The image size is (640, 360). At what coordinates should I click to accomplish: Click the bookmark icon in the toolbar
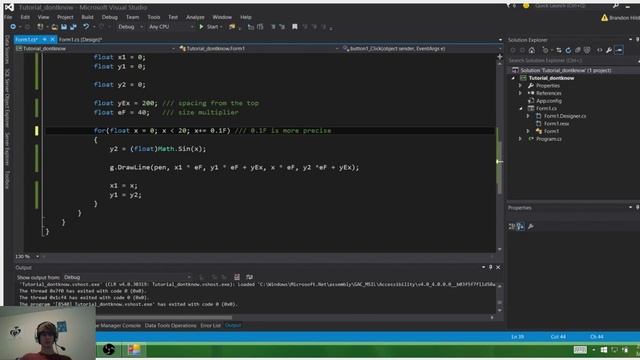click(x=295, y=27)
